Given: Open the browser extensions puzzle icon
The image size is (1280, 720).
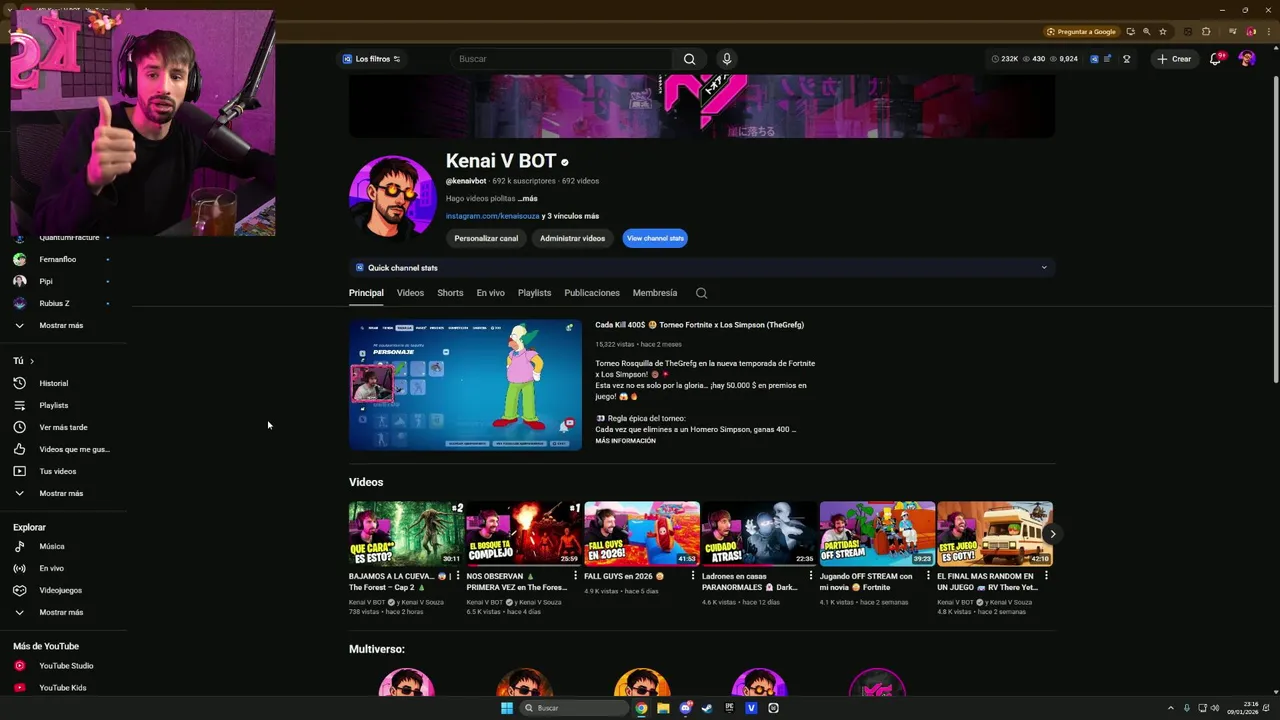Looking at the screenshot, I should coord(1206,31).
